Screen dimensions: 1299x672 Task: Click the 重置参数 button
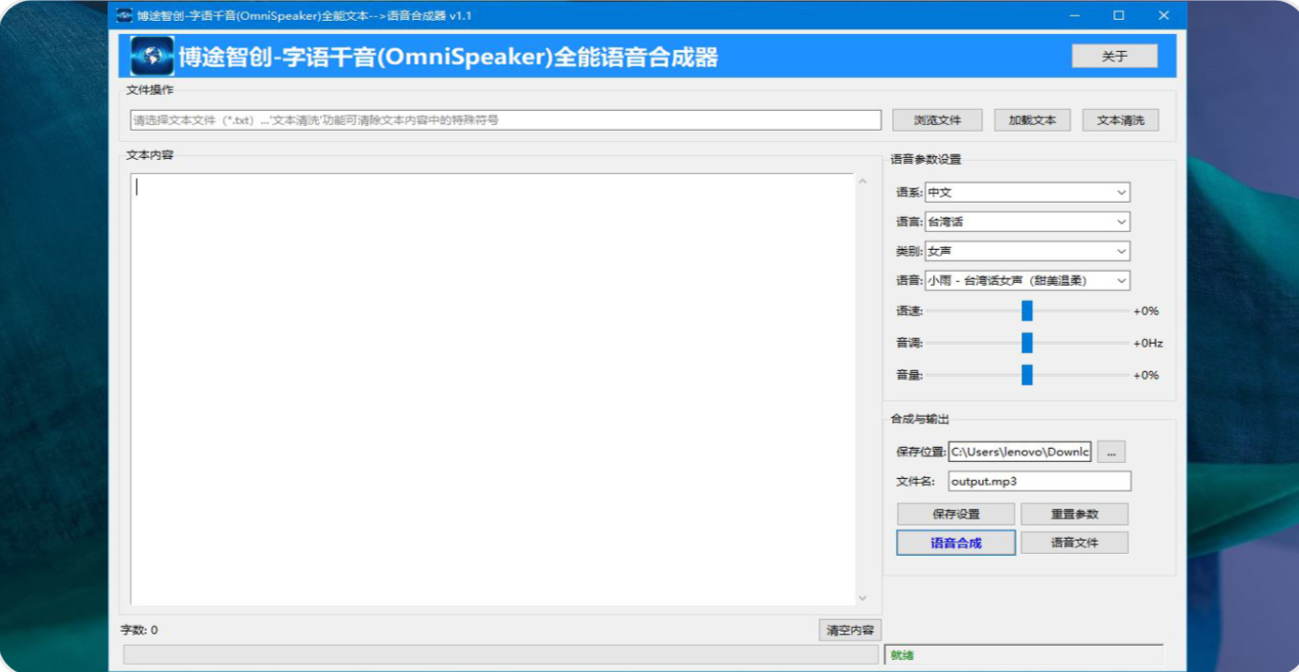click(x=1074, y=514)
